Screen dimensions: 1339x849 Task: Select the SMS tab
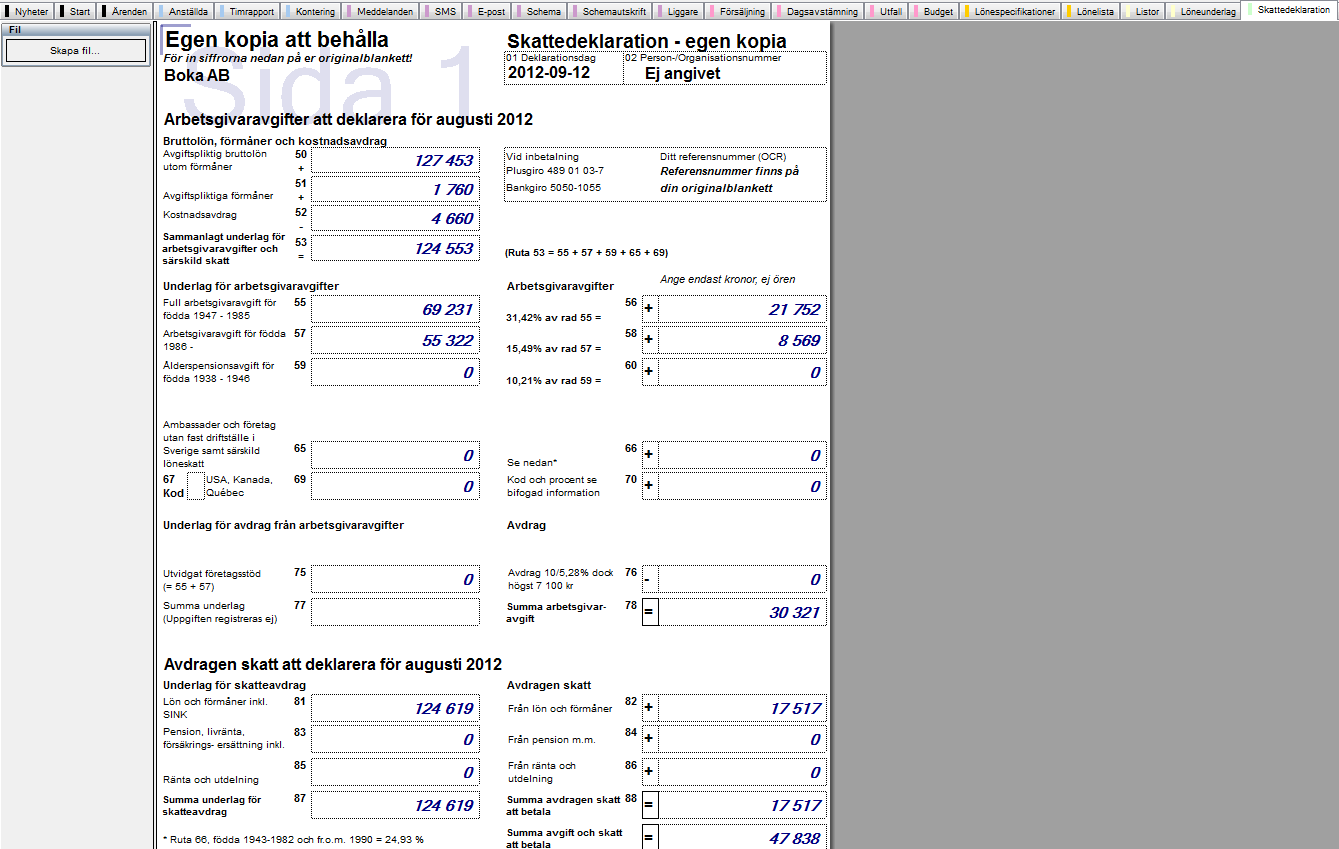tap(441, 12)
